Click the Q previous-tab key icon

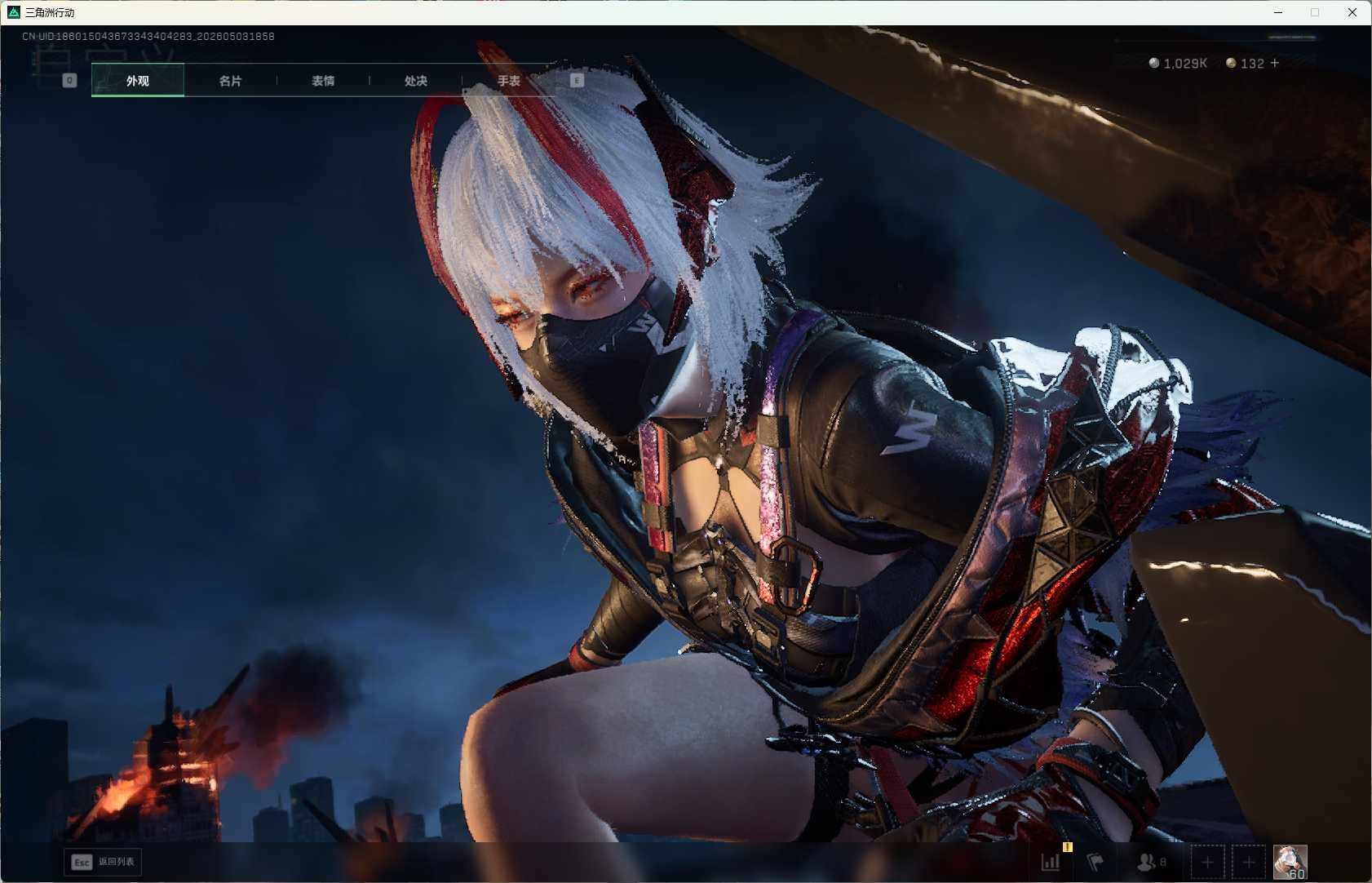click(69, 80)
